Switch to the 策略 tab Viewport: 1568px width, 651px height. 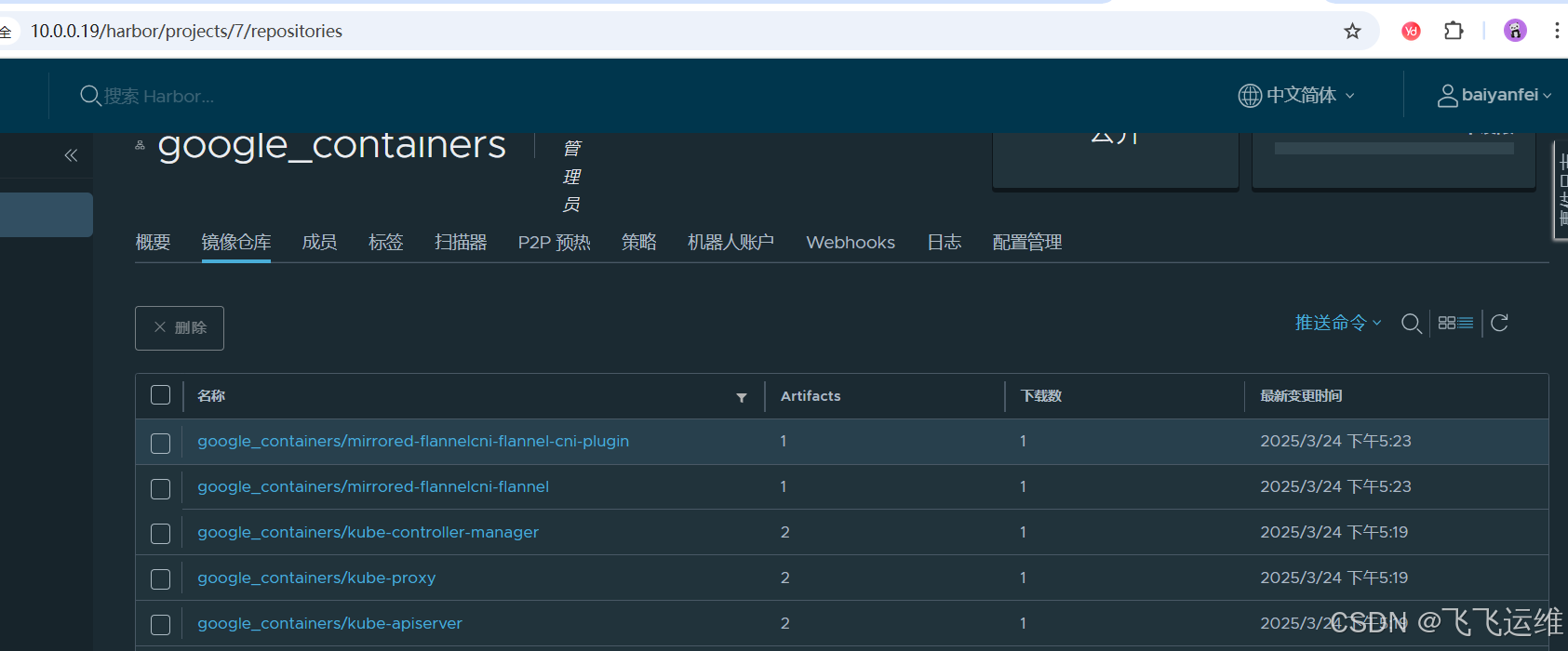pos(639,242)
